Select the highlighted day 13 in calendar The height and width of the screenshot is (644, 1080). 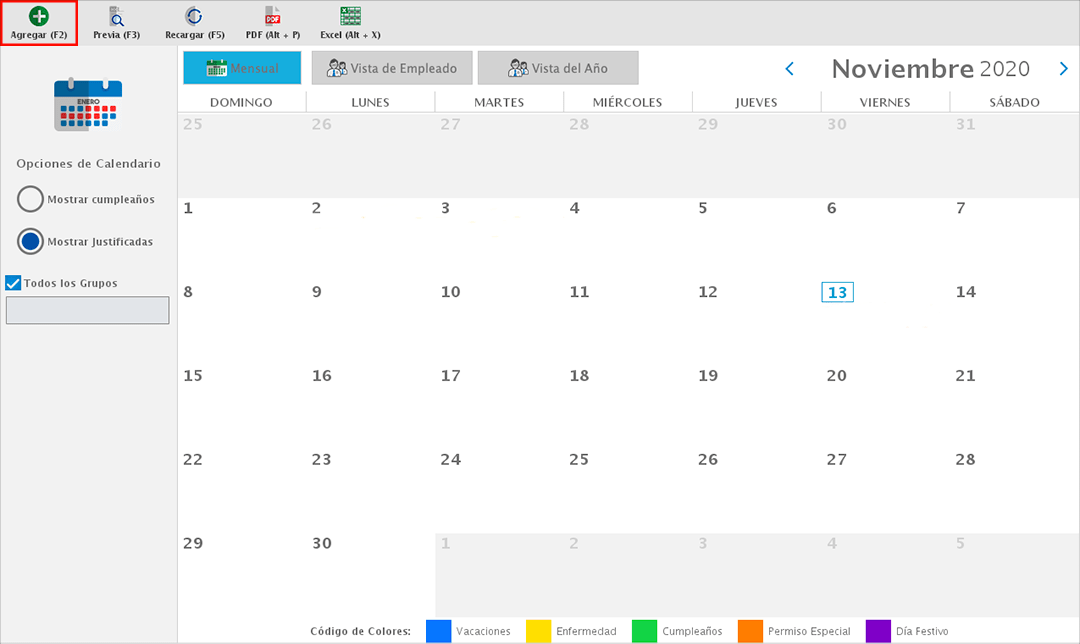837,292
